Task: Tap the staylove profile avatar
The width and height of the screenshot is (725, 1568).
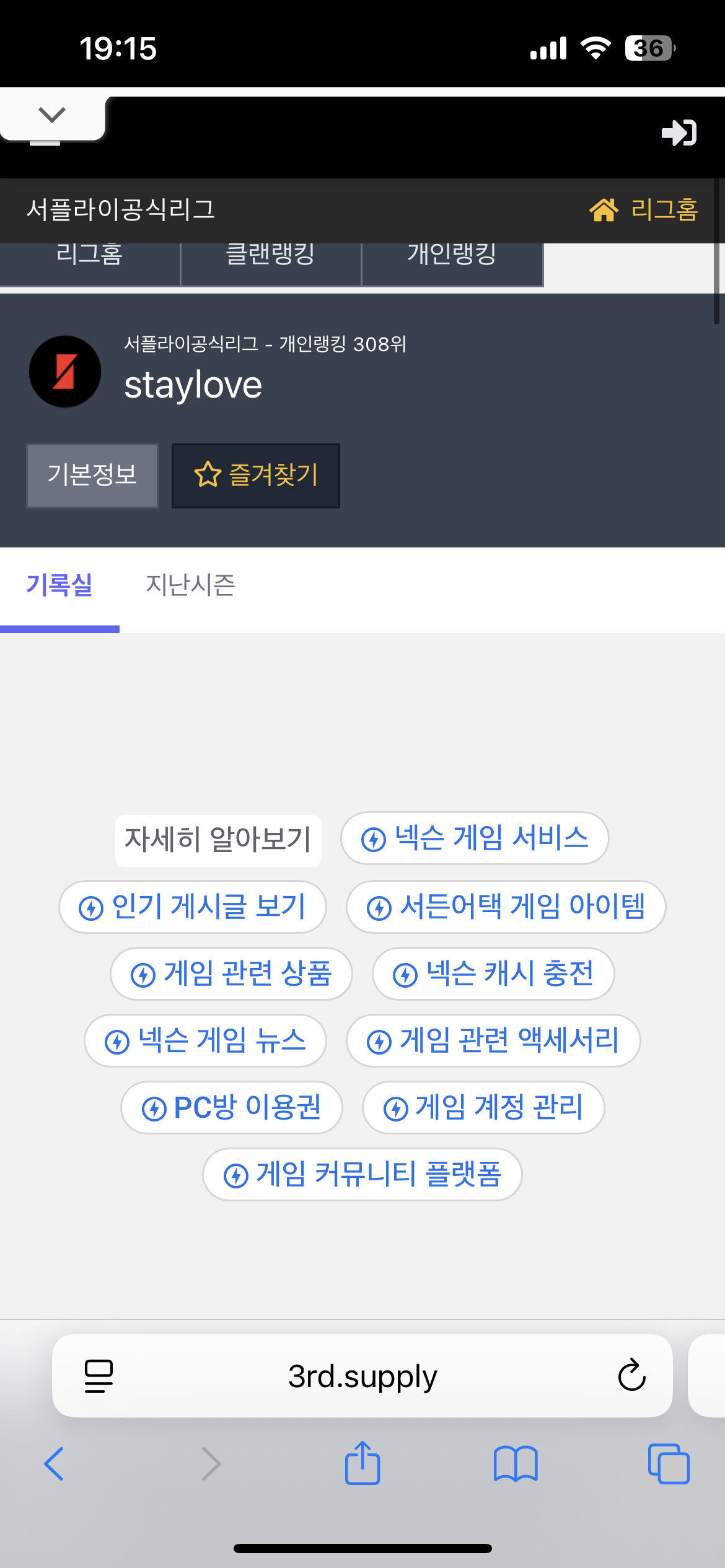Action: coord(65,372)
